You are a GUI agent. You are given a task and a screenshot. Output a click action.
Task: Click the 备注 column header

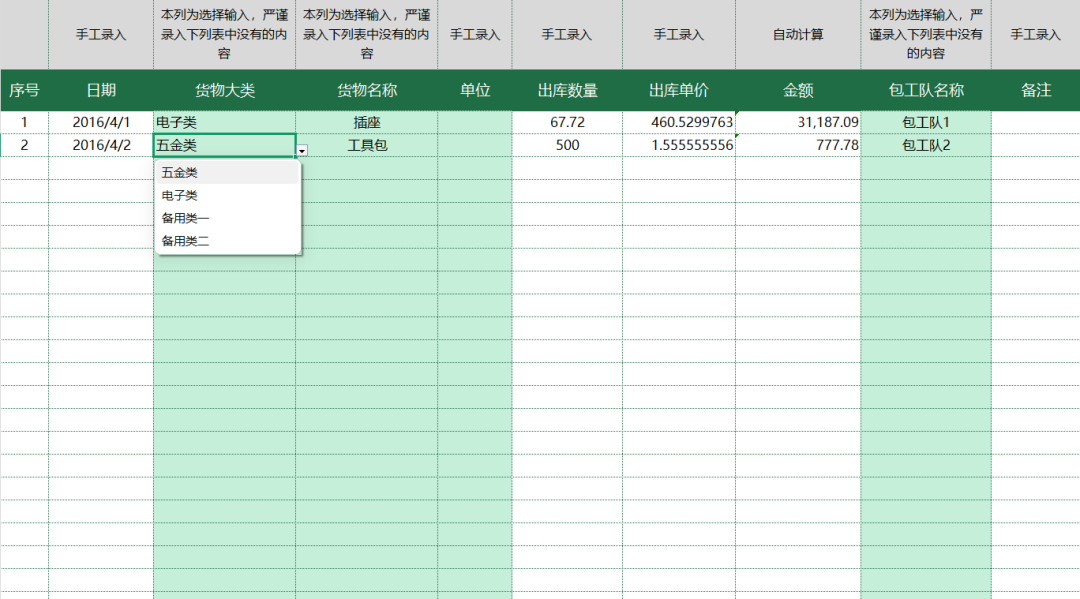click(1037, 90)
